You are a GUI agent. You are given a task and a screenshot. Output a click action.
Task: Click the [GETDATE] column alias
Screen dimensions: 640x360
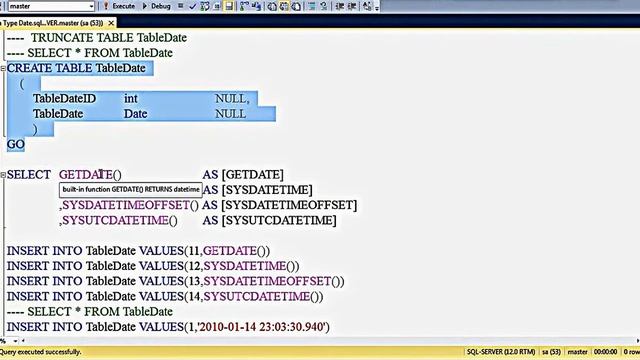[x=253, y=175]
